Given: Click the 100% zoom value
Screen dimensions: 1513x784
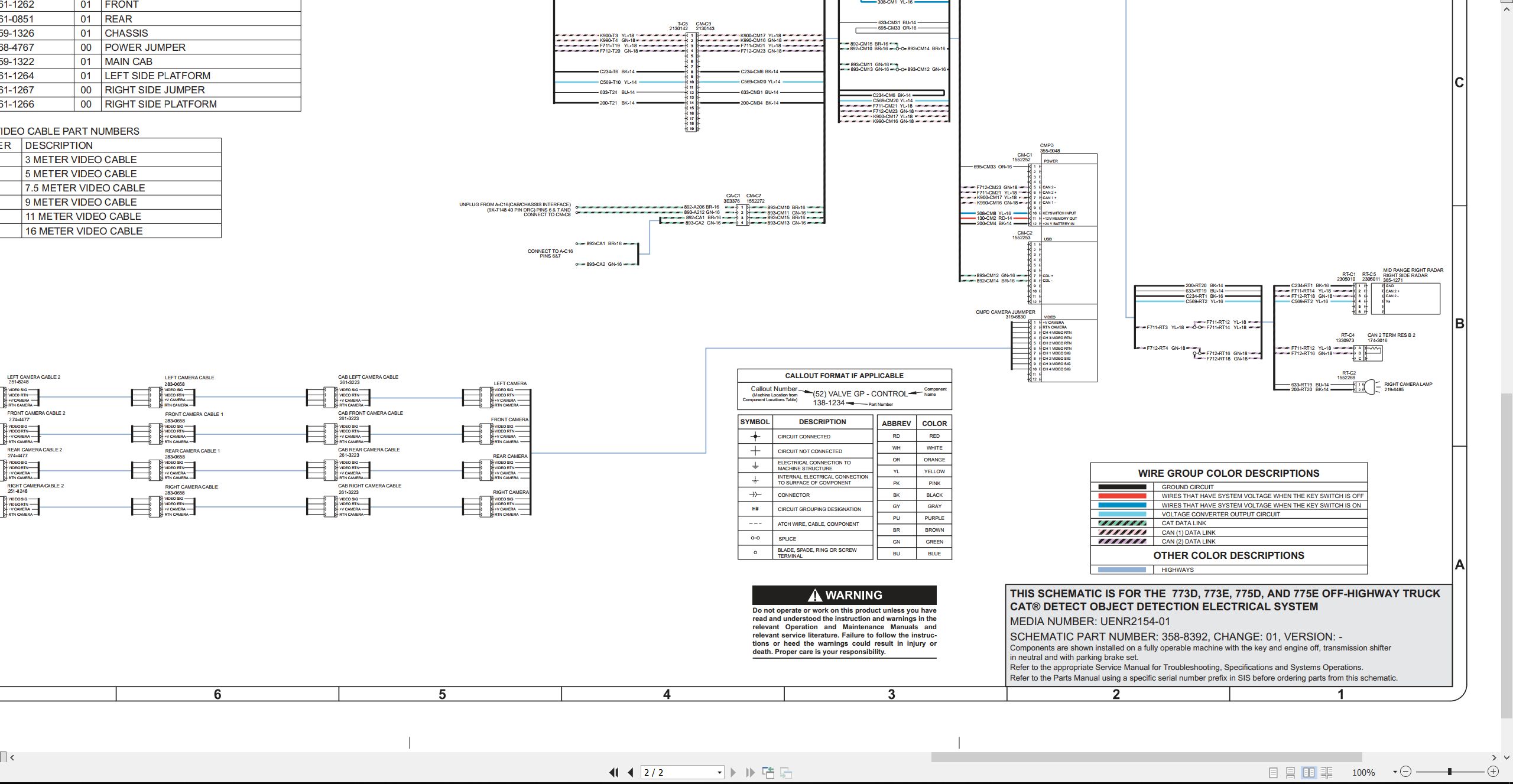Looking at the screenshot, I should tap(1363, 773).
